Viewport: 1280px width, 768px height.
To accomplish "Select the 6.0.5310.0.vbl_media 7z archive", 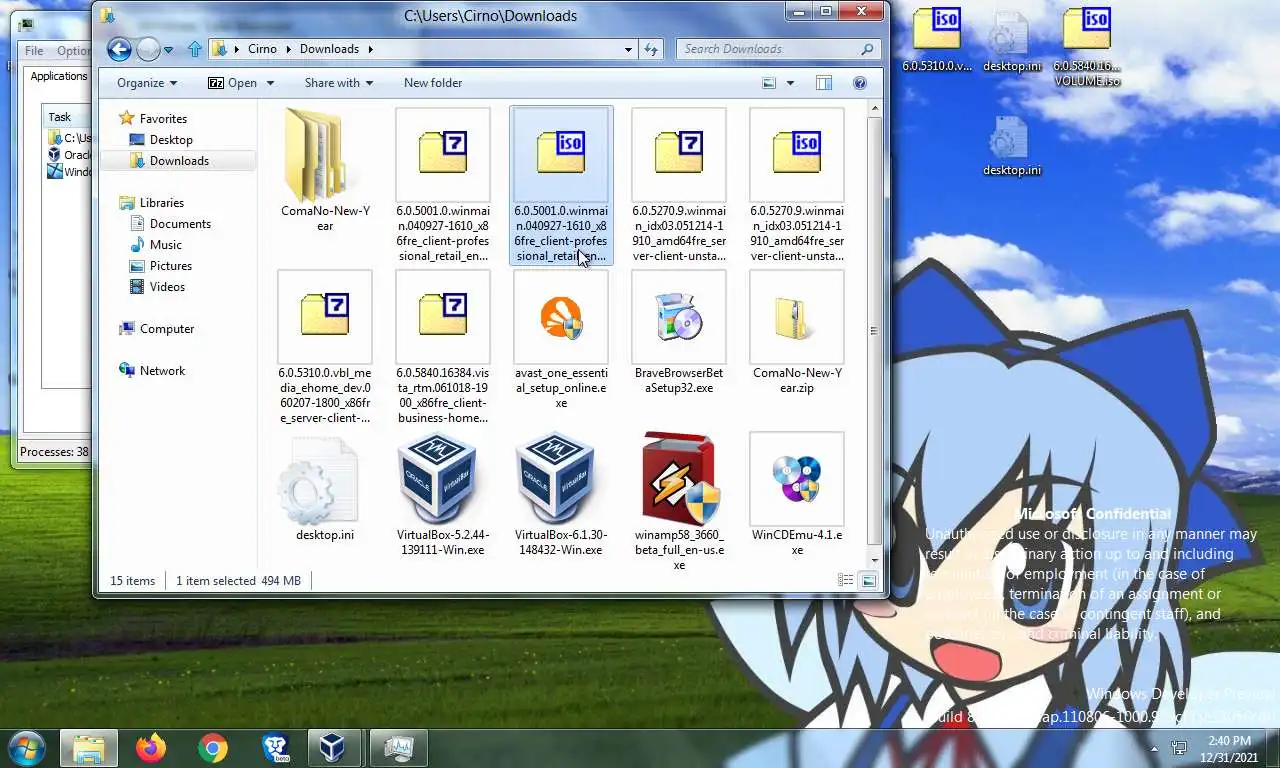I will [x=325, y=347].
